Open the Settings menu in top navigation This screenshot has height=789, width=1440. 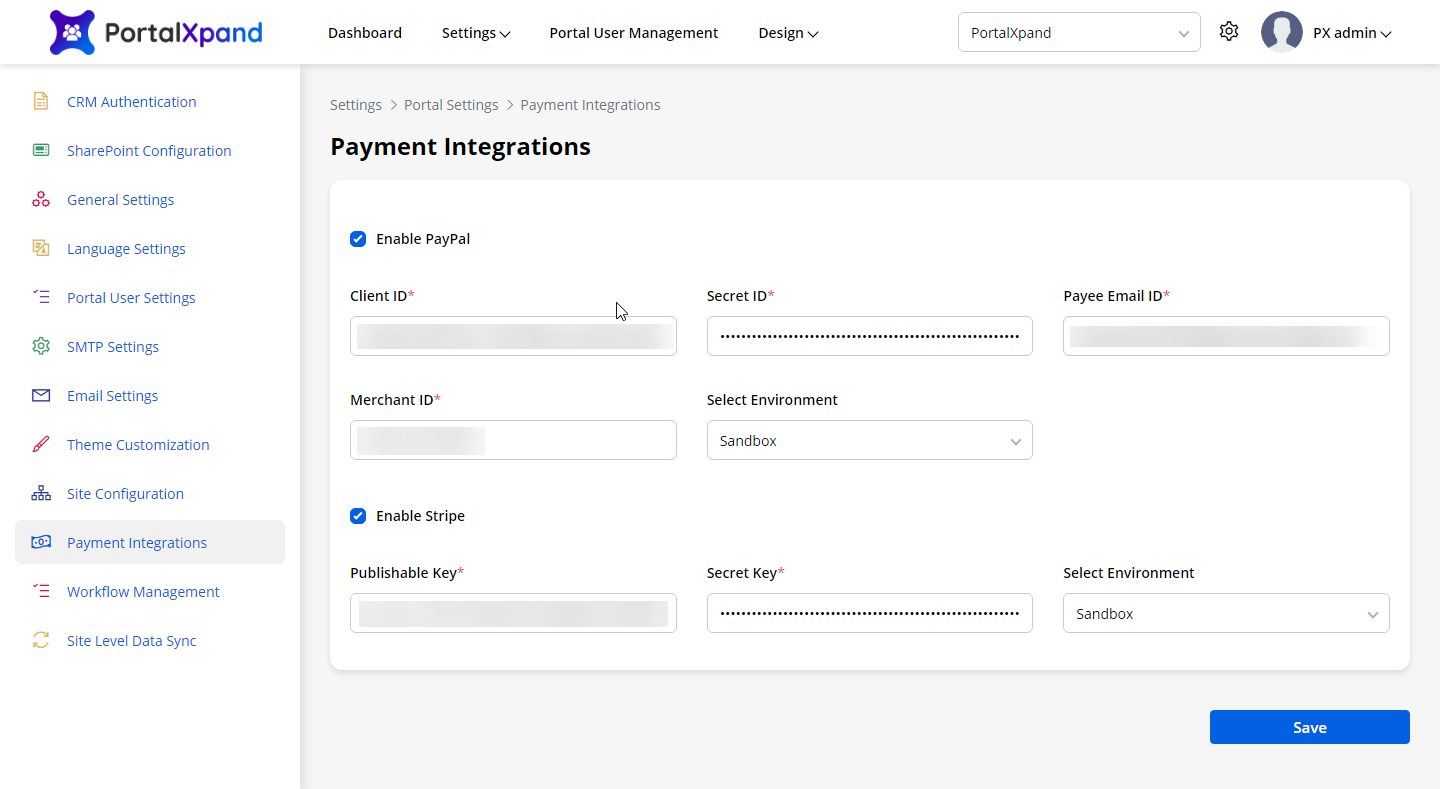[476, 33]
